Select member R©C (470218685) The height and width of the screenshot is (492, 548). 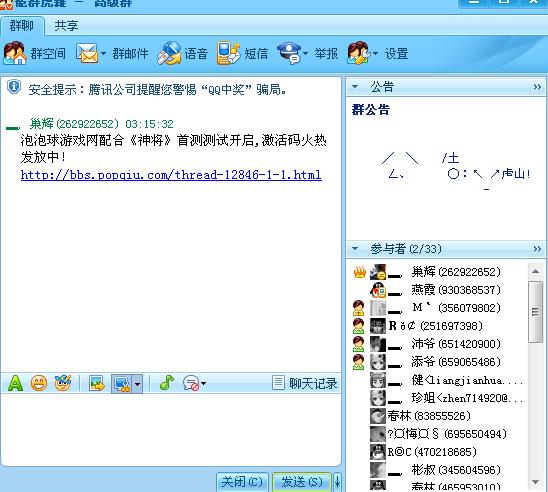coord(438,452)
